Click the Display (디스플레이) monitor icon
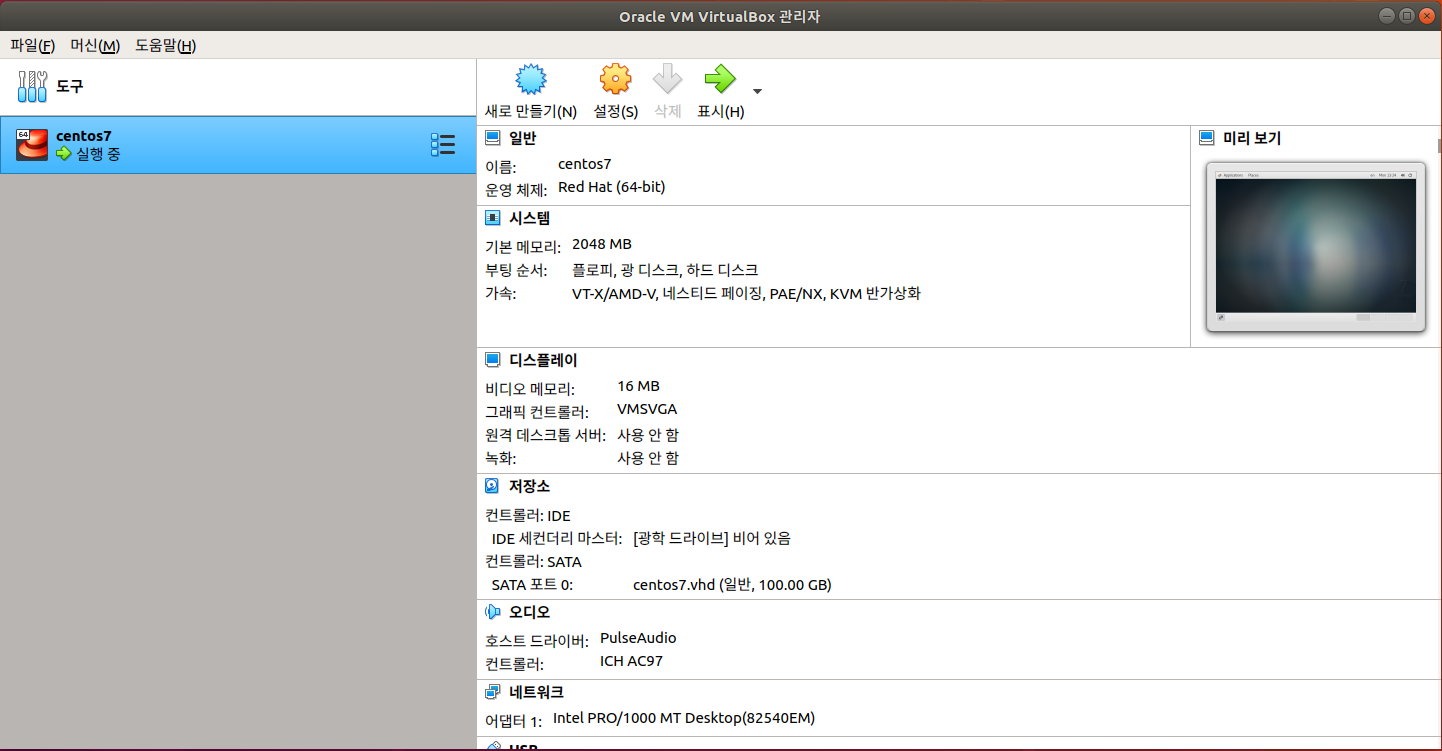Viewport: 1442px width, 751px height. click(x=492, y=360)
